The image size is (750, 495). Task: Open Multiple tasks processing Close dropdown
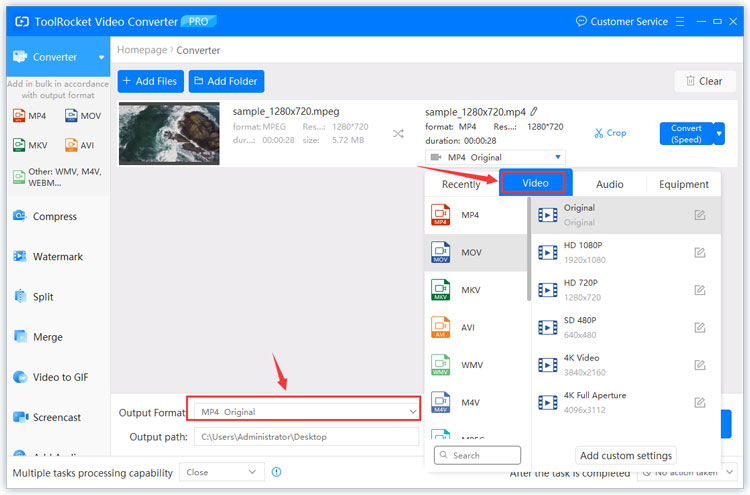[x=222, y=472]
